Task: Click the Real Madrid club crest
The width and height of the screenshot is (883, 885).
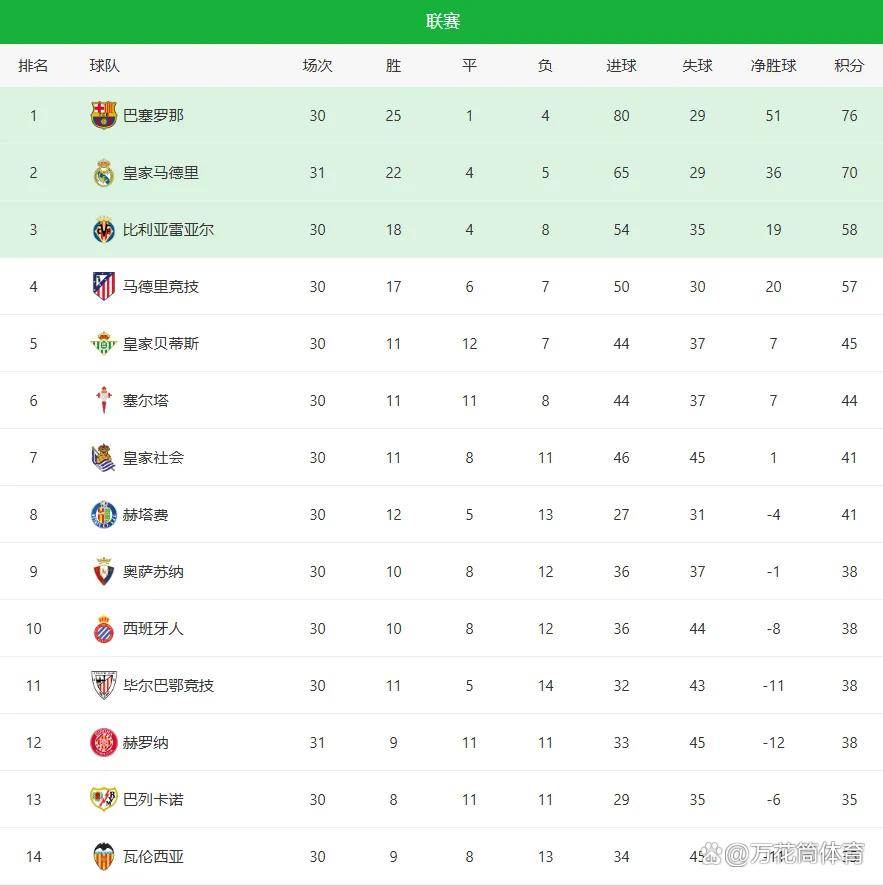Action: tap(104, 173)
